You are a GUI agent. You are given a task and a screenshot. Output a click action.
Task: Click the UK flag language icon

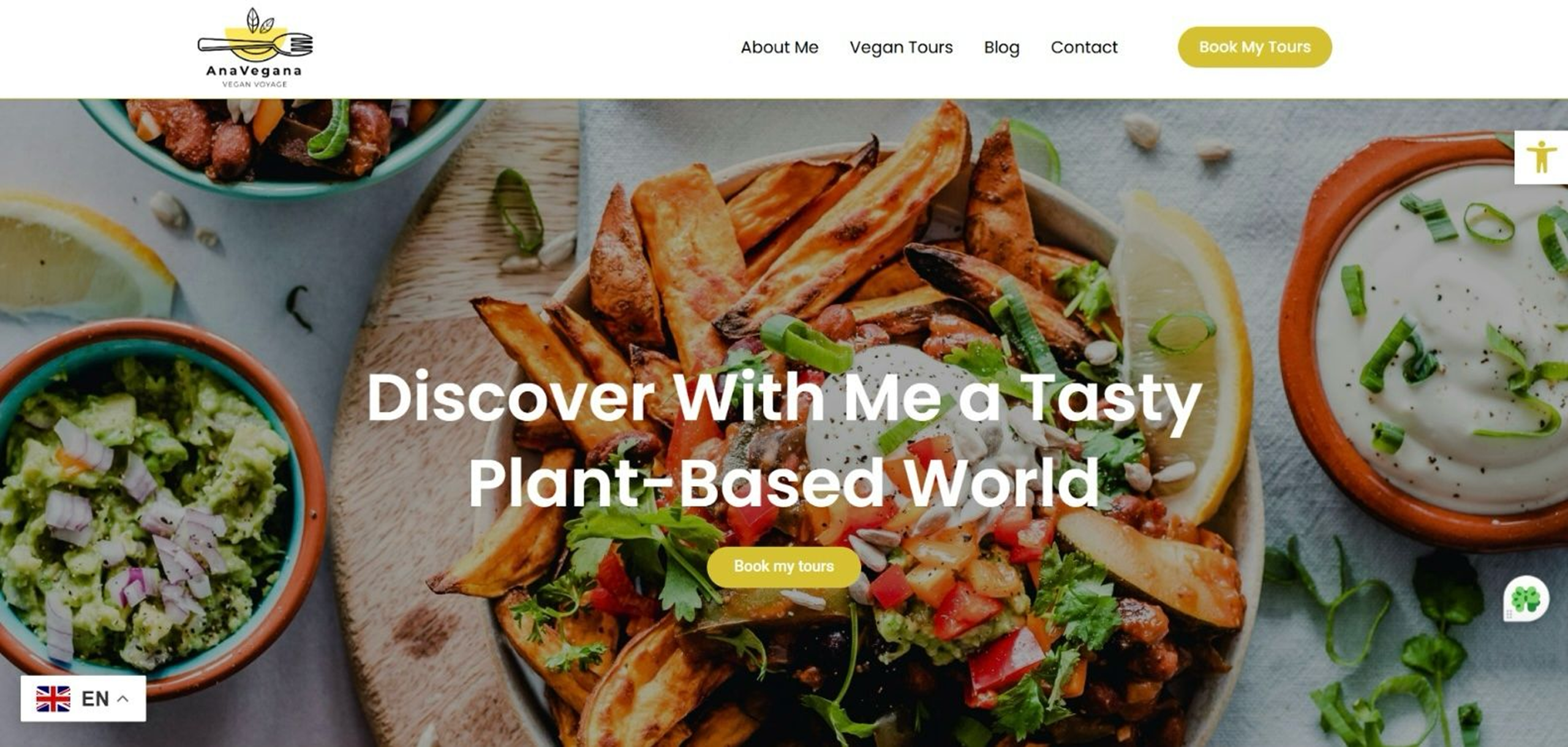tap(53, 699)
